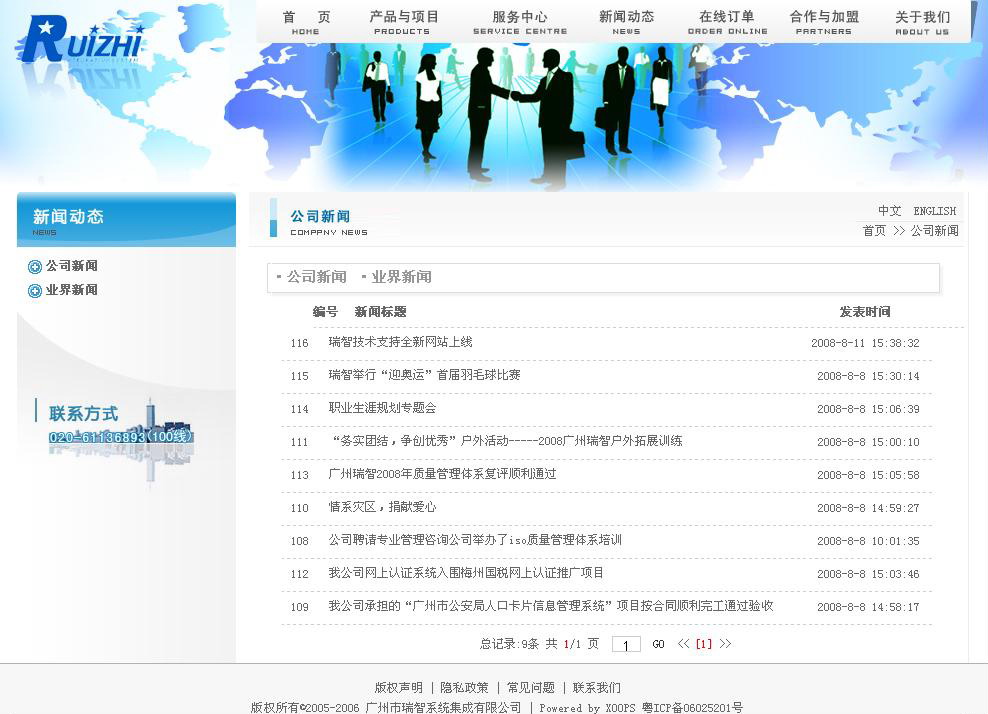Select page [1] in pagination
Screen dimensions: 988x714
(704, 644)
